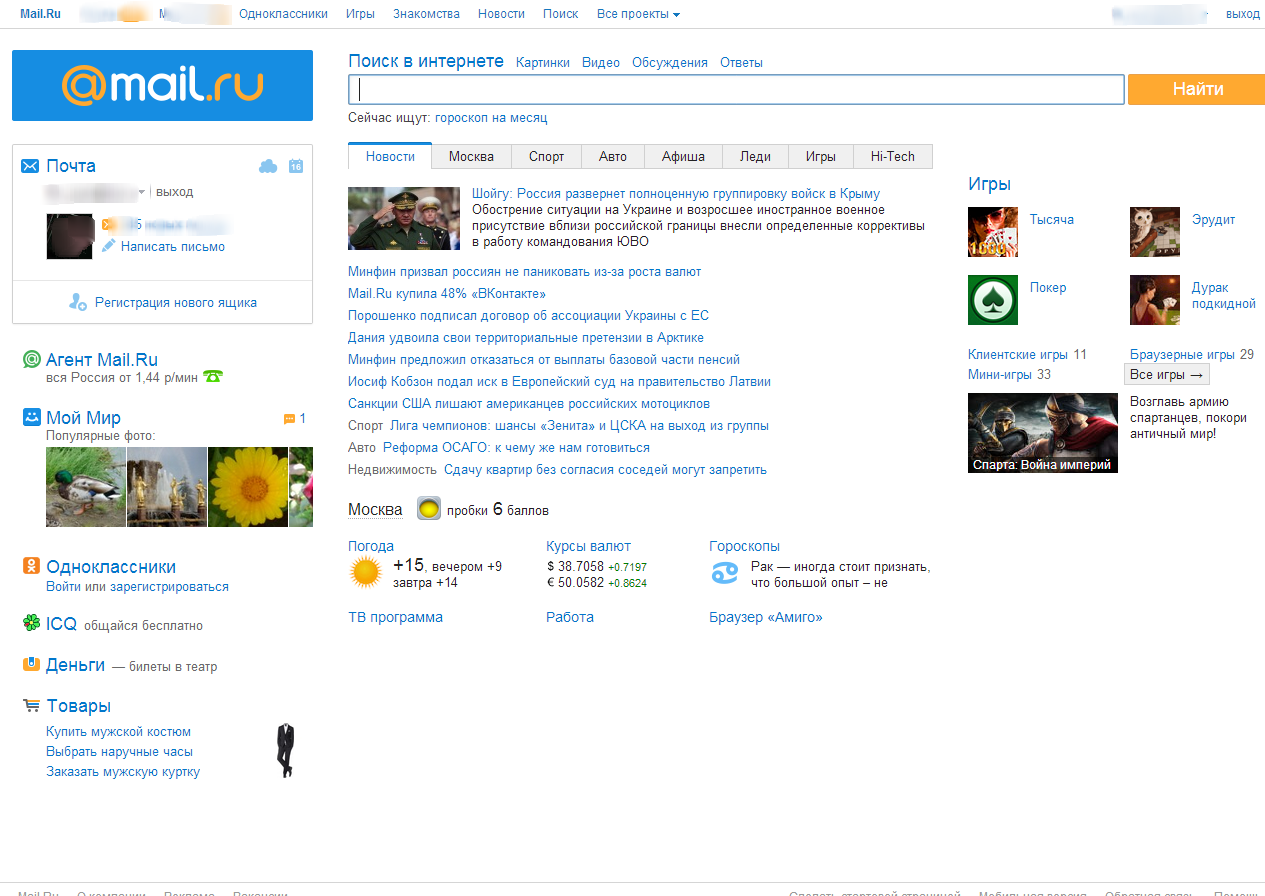1265x896 pixels.
Task: Open news Mail.Ru купила 48% «ВКонтакте»
Action: click(x=447, y=293)
